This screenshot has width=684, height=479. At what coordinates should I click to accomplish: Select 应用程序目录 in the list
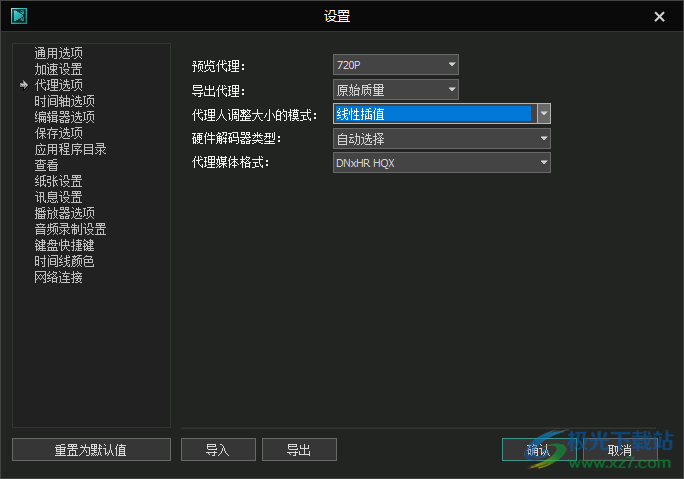tap(70, 149)
